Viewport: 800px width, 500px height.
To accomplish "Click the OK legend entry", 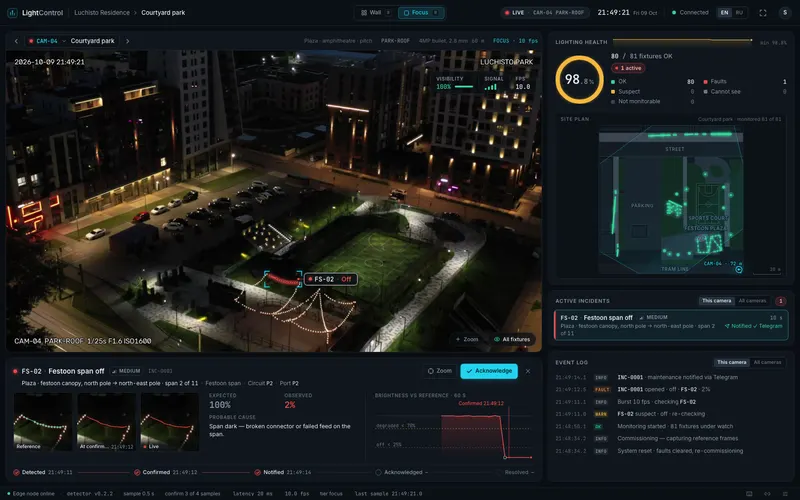I will coord(653,82).
